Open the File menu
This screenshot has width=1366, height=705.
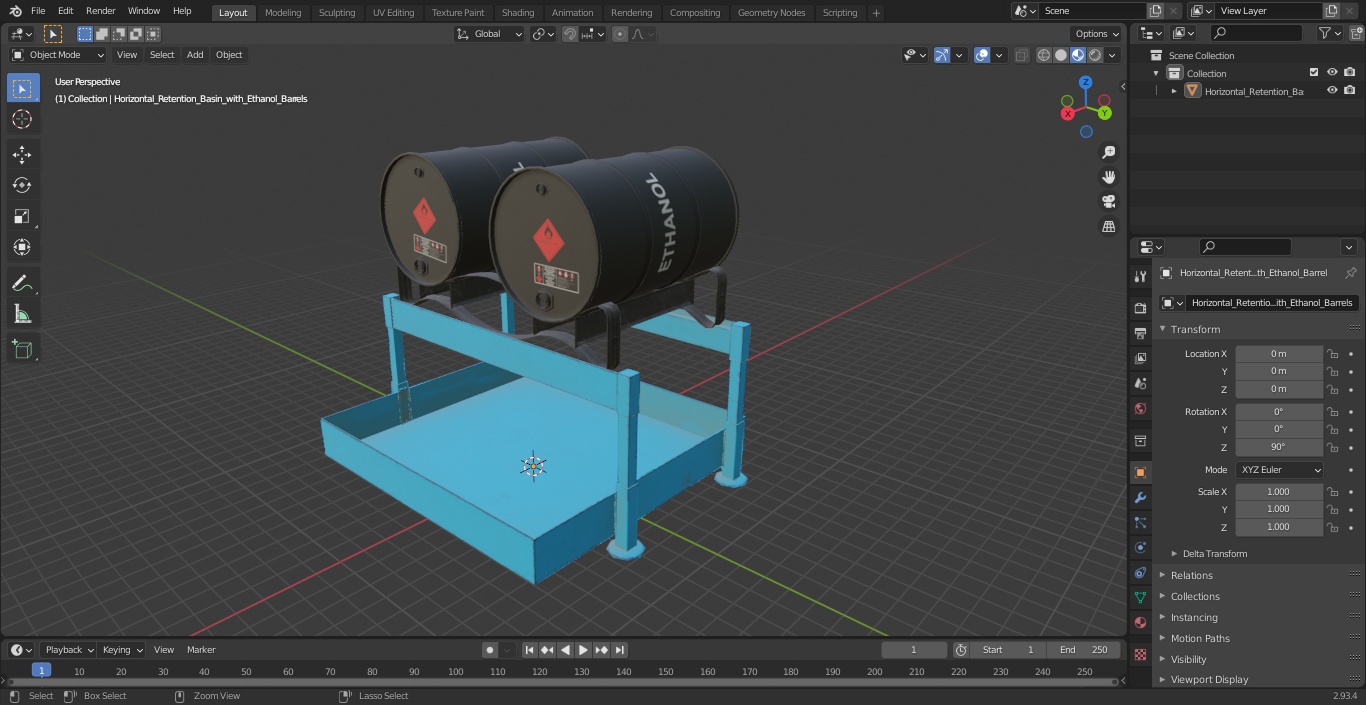point(38,11)
